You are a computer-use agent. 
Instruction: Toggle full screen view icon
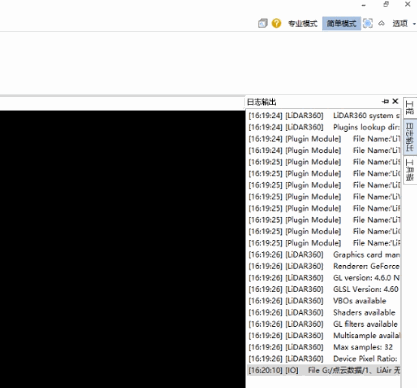point(368,23)
